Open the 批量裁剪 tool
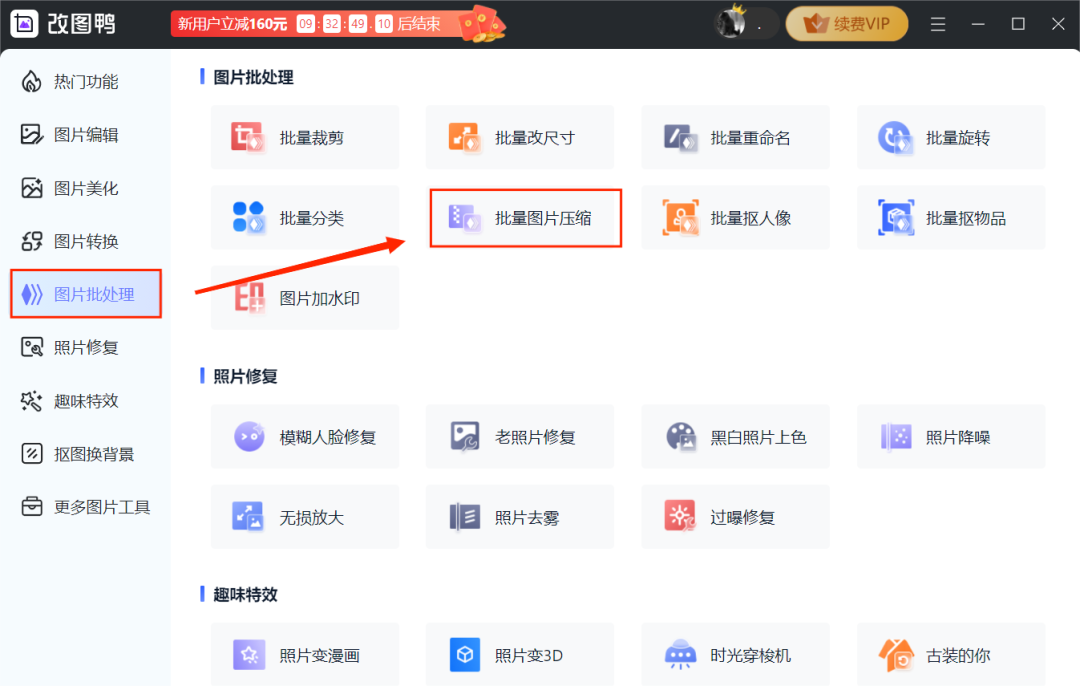The image size is (1080, 686). (304, 137)
